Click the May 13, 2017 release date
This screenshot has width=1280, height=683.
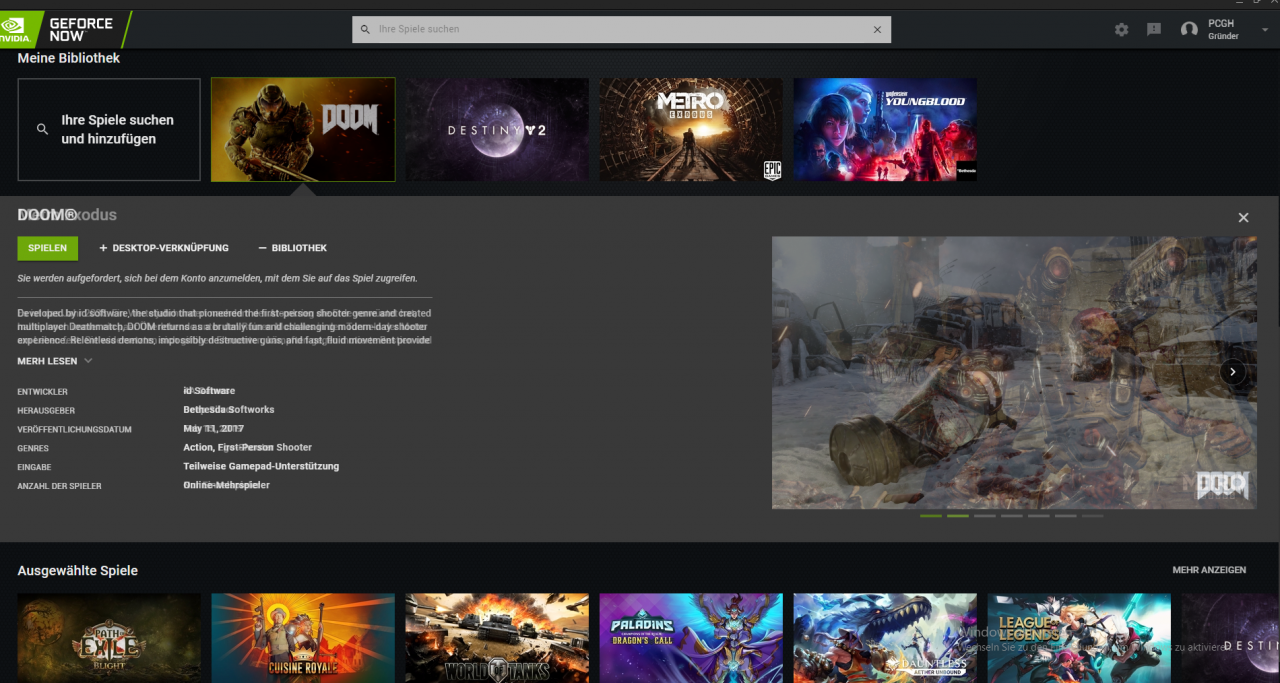[214, 428]
